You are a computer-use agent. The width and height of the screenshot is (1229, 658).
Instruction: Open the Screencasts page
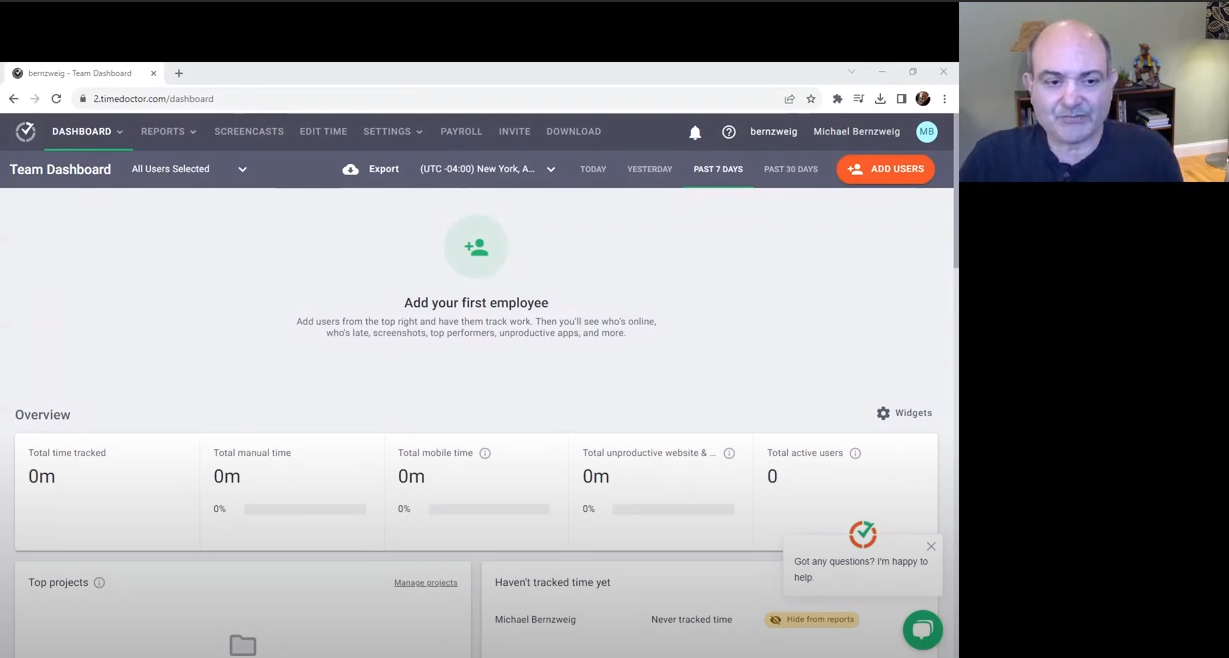[249, 132]
